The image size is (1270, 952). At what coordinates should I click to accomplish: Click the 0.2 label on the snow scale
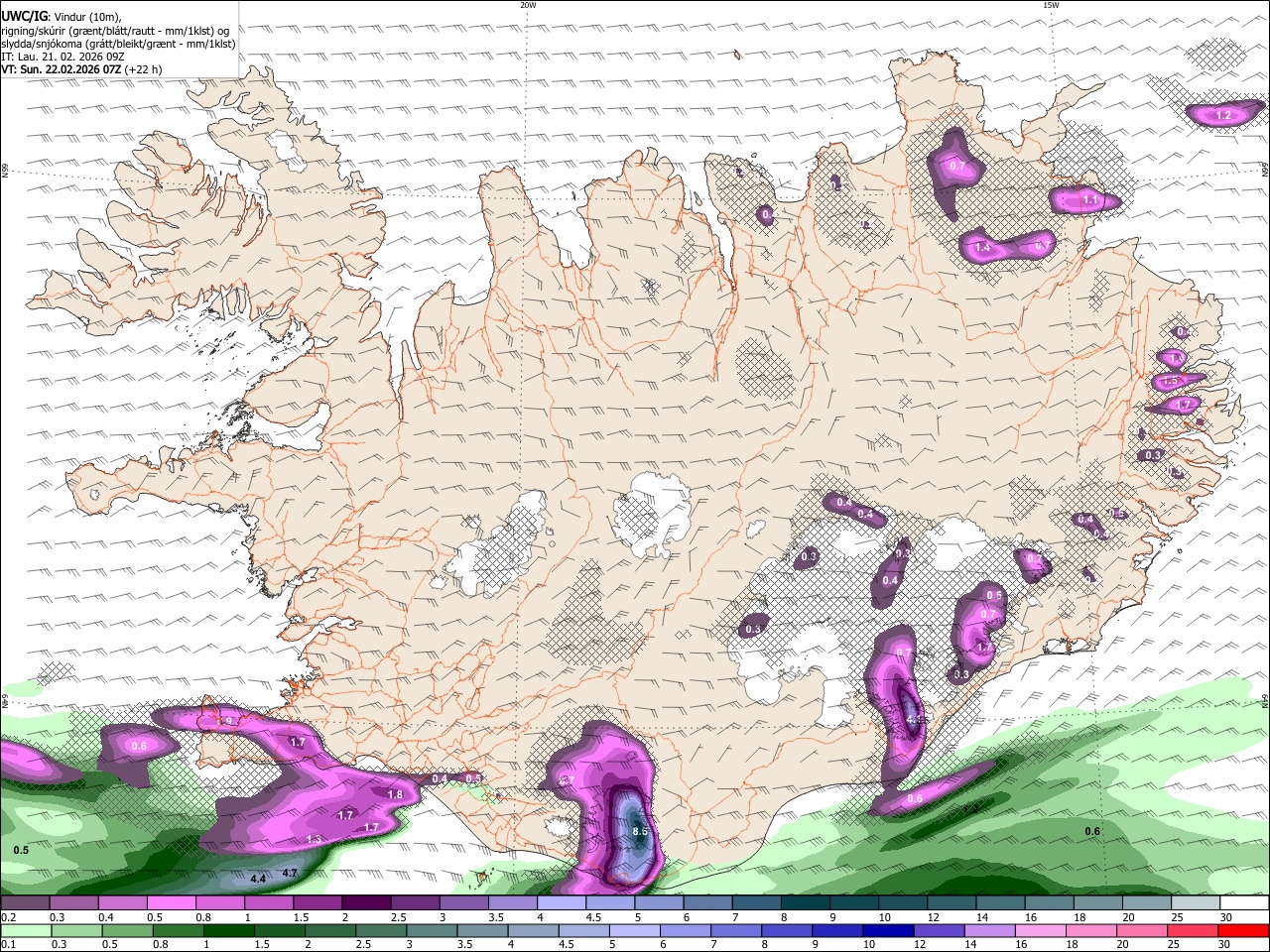pos(8,917)
